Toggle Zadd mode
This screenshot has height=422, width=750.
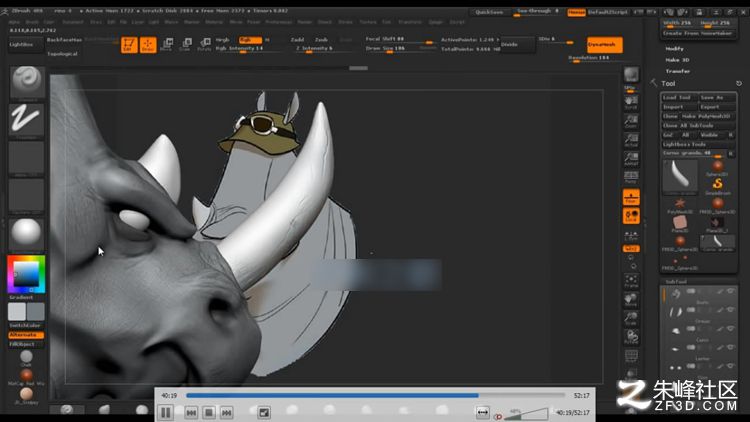298,40
